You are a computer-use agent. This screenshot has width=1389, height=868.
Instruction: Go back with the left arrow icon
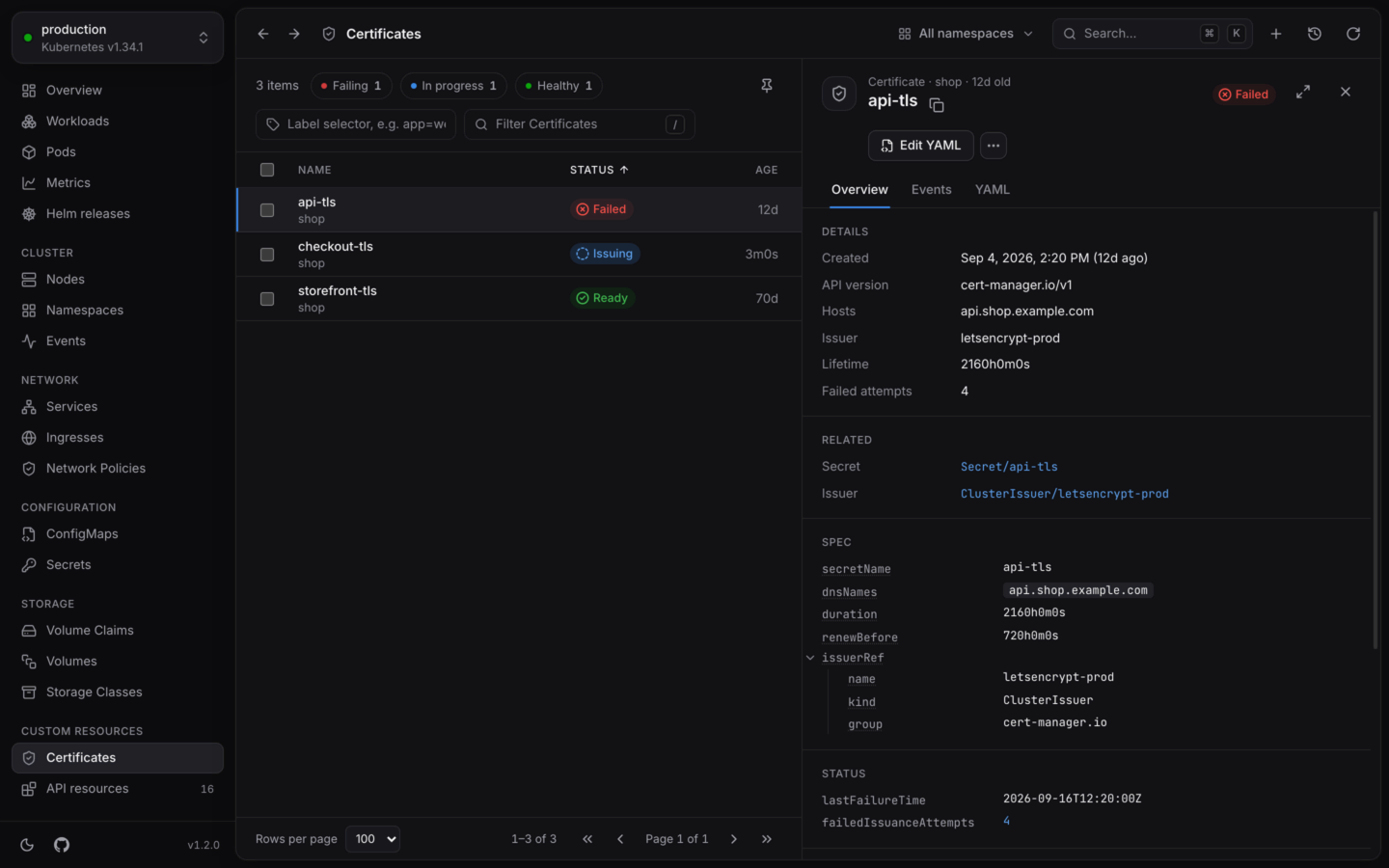[x=263, y=34]
